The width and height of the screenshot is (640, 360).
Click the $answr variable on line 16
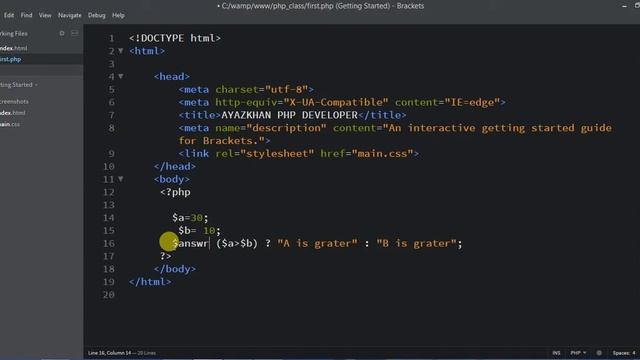tap(190, 244)
